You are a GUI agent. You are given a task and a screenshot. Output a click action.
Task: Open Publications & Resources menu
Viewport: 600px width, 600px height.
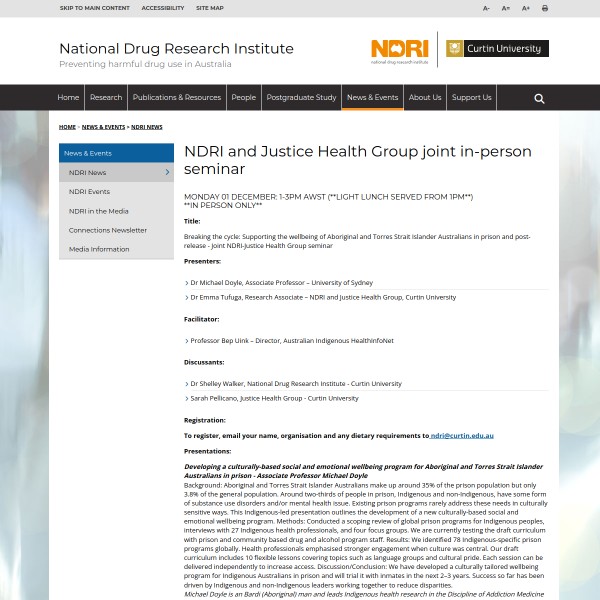pos(177,98)
